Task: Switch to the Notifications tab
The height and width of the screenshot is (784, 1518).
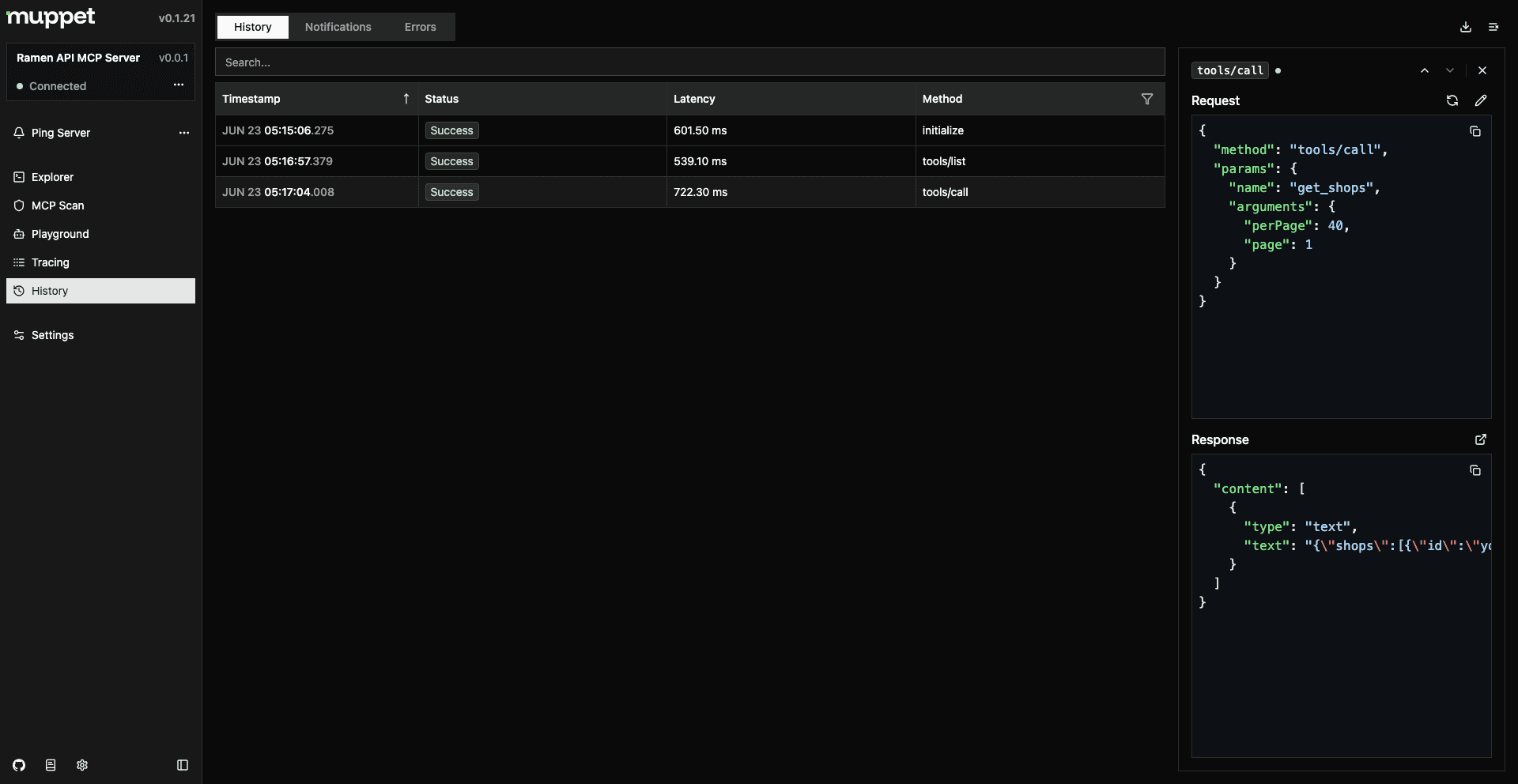Action: 338,27
